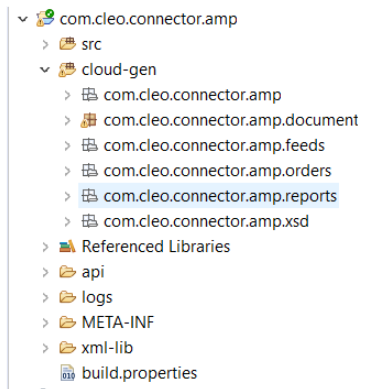The height and width of the screenshot is (389, 374).
Task: Select the src label
Action: point(91,45)
